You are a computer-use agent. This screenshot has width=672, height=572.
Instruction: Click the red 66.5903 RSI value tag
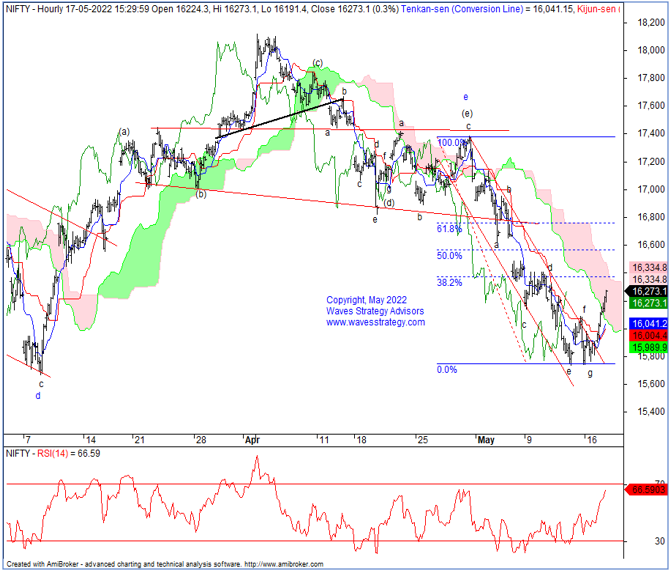(648, 490)
